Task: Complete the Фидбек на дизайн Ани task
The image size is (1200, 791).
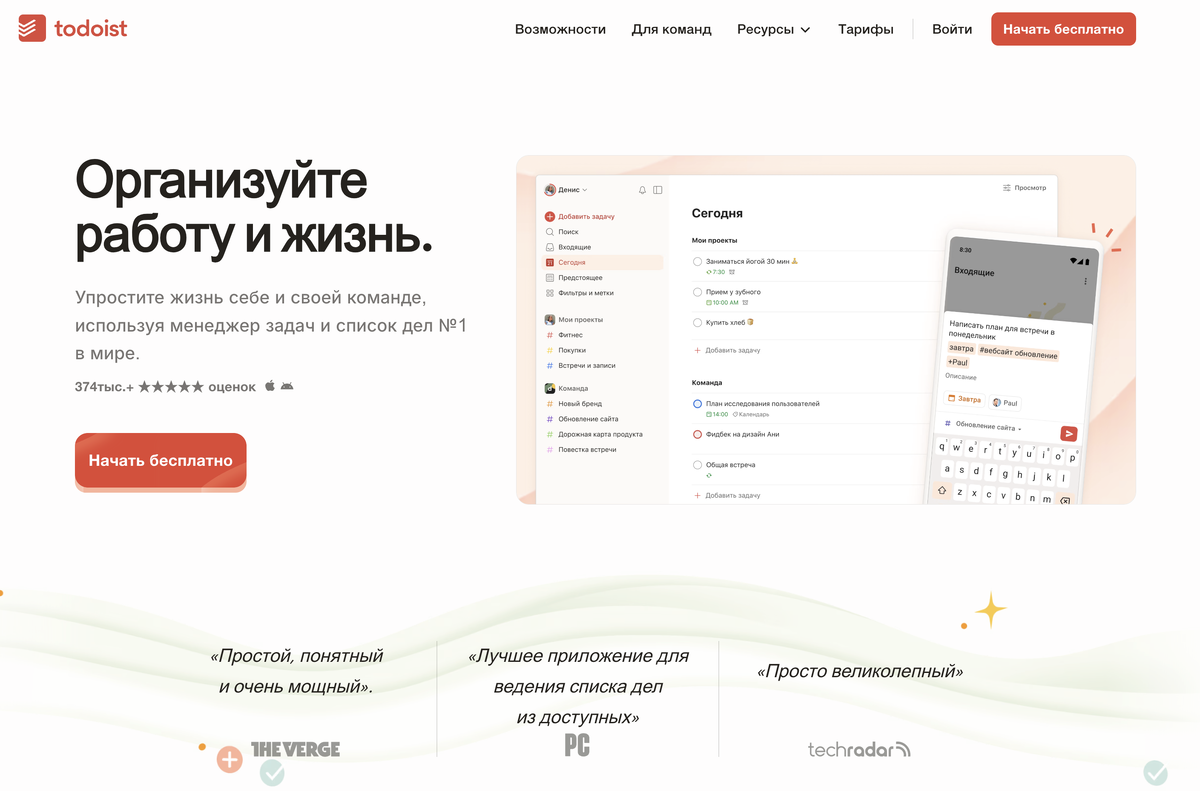Action: (697, 434)
